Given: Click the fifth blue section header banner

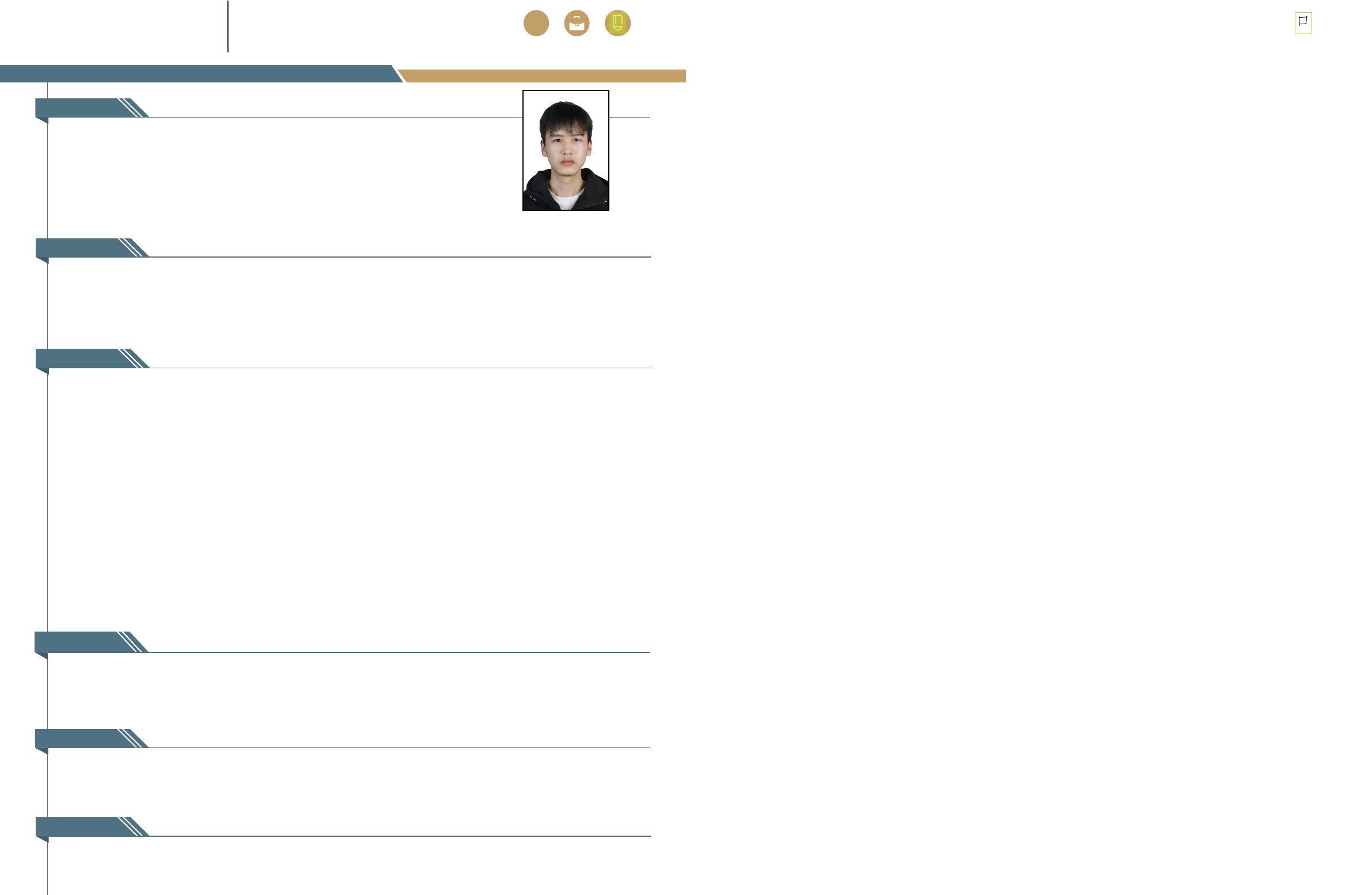Looking at the screenshot, I should click(78, 738).
